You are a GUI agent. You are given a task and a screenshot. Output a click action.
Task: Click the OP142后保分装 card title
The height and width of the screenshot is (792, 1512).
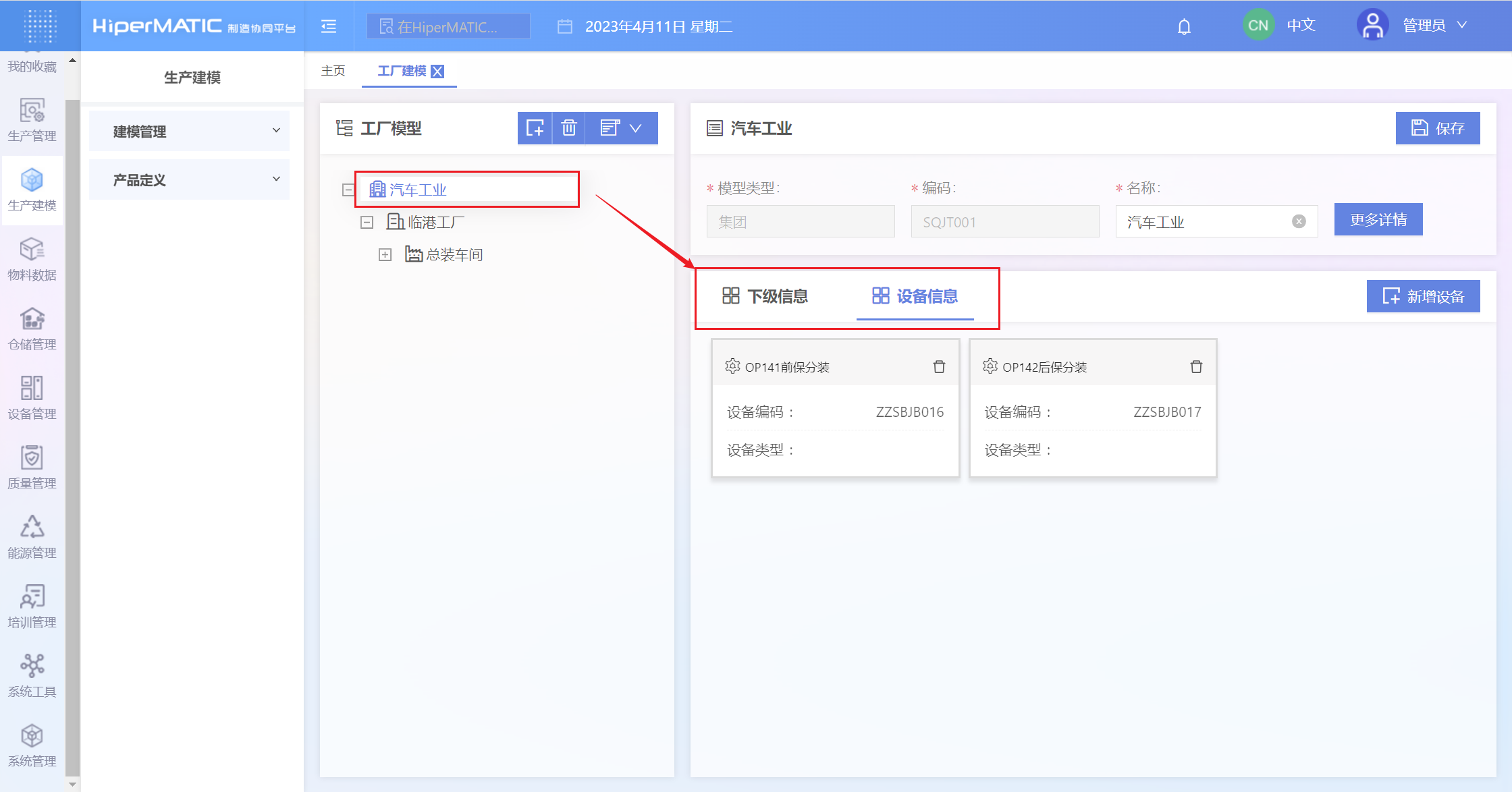1044,367
